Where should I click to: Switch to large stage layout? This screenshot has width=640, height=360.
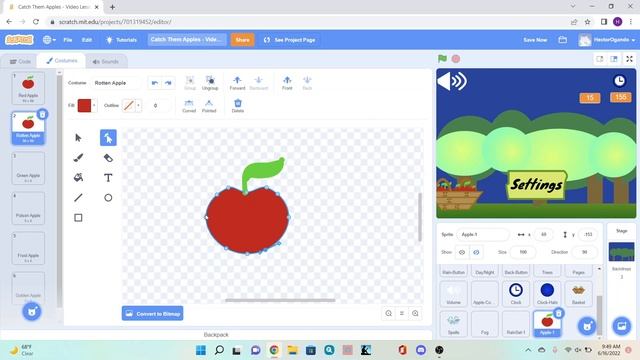pyautogui.click(x=614, y=59)
